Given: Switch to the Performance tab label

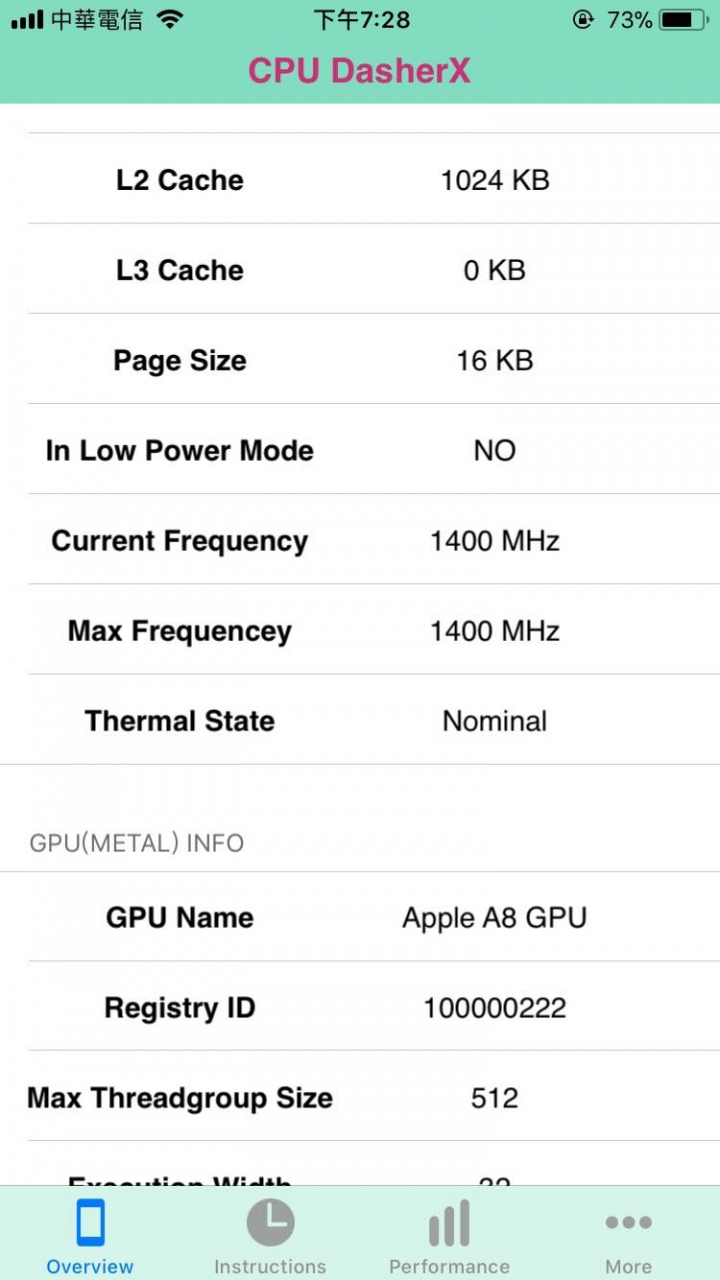Looking at the screenshot, I should pyautogui.click(x=449, y=1266).
